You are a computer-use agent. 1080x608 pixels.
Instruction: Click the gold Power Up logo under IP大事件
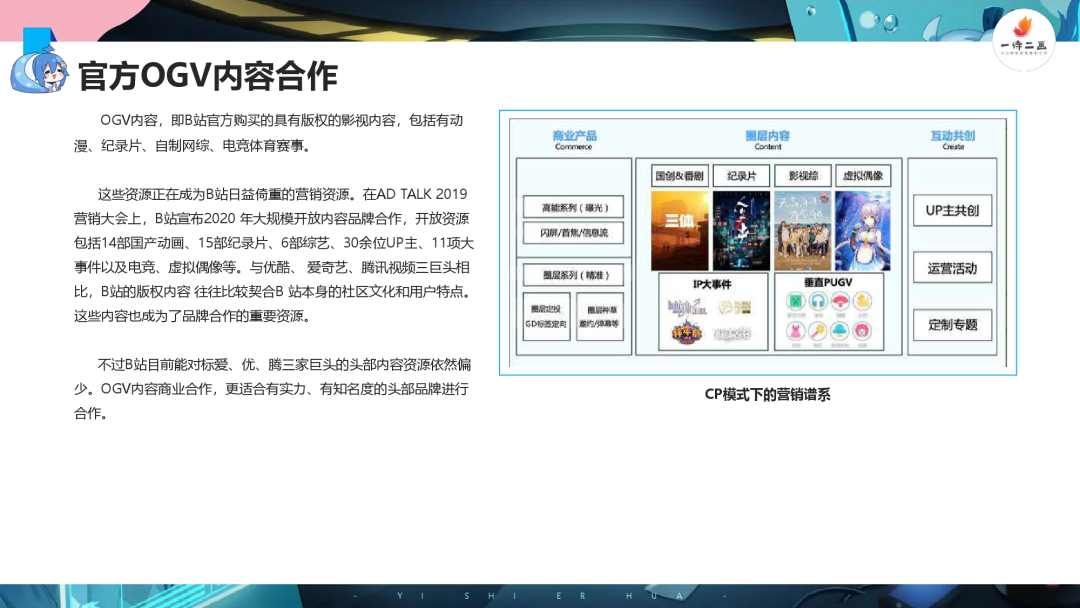[x=735, y=307]
